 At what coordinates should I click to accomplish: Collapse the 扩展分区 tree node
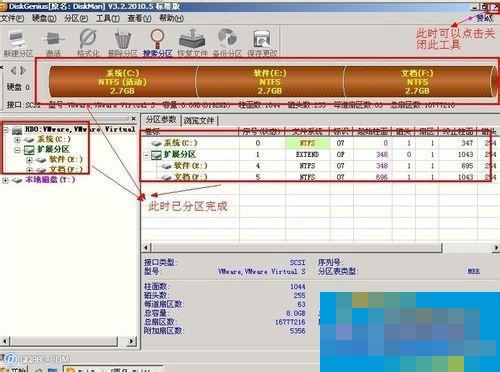click(x=17, y=150)
